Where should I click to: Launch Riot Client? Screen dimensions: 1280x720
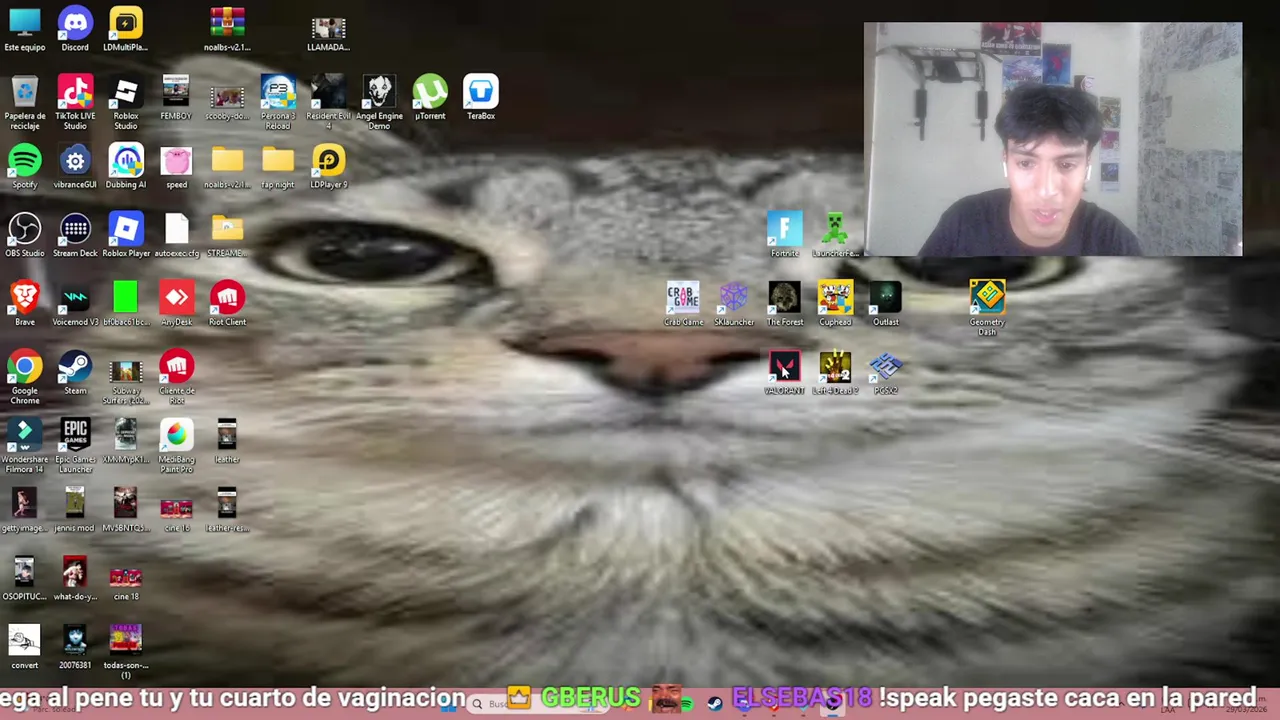[x=227, y=304]
